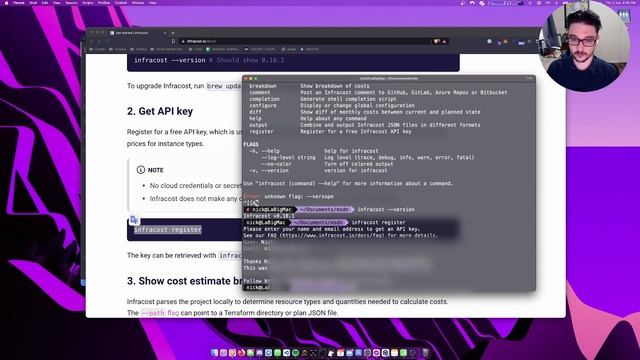
Task: Open a new browser tab with plus
Action: click(173, 33)
